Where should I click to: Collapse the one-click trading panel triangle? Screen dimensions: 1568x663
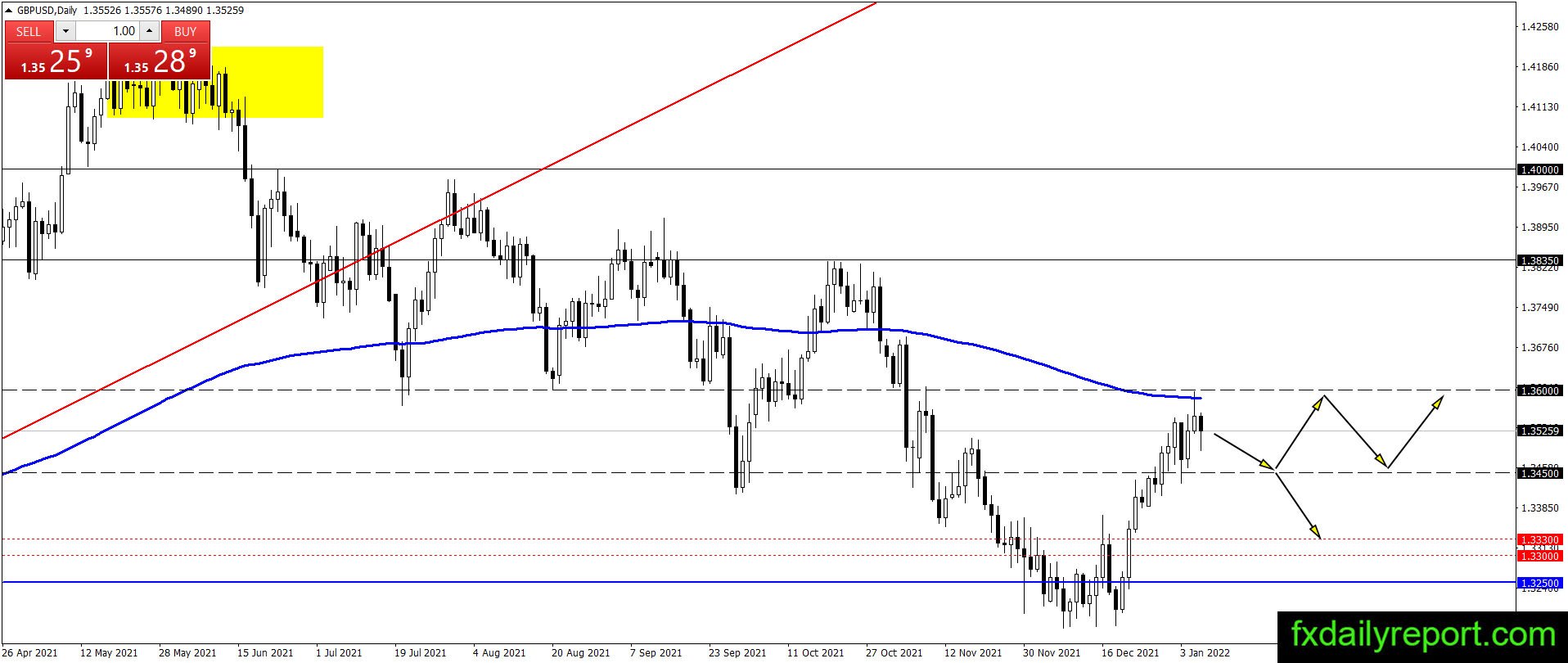8,10
